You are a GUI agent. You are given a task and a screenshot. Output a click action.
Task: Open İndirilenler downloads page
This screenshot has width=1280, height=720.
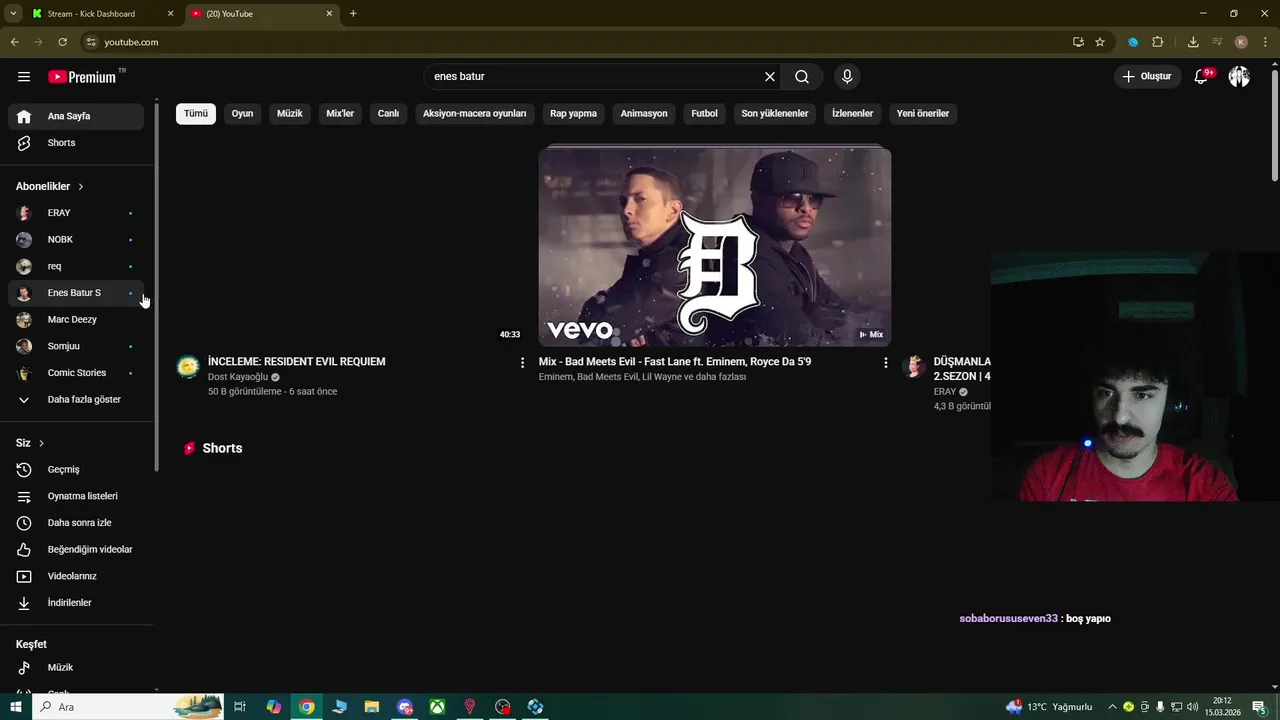click(76, 603)
